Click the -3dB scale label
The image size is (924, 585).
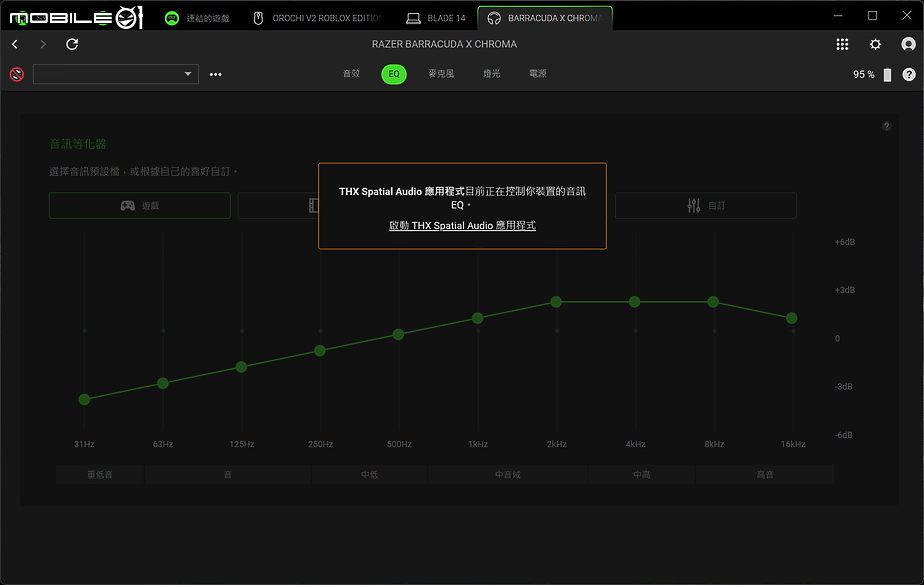(x=844, y=387)
